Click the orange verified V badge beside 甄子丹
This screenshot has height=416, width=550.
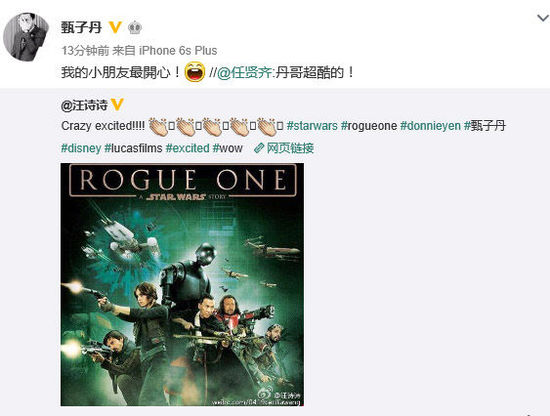[115, 27]
